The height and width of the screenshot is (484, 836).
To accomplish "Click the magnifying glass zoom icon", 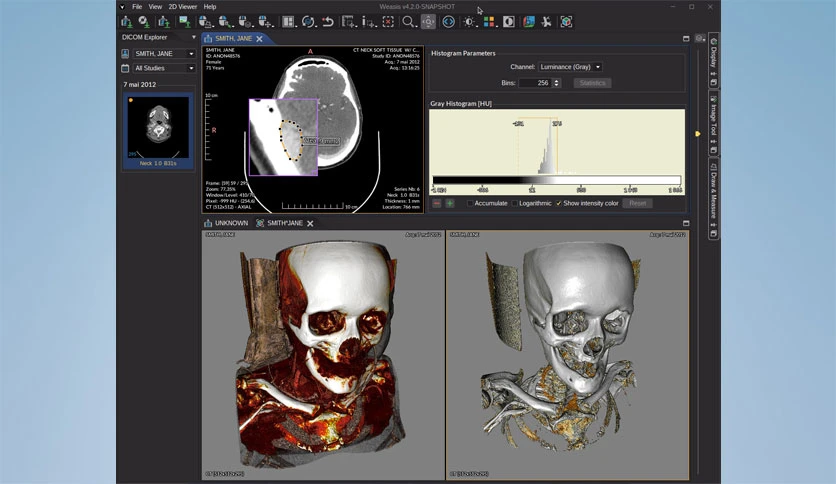I will click(x=409, y=22).
